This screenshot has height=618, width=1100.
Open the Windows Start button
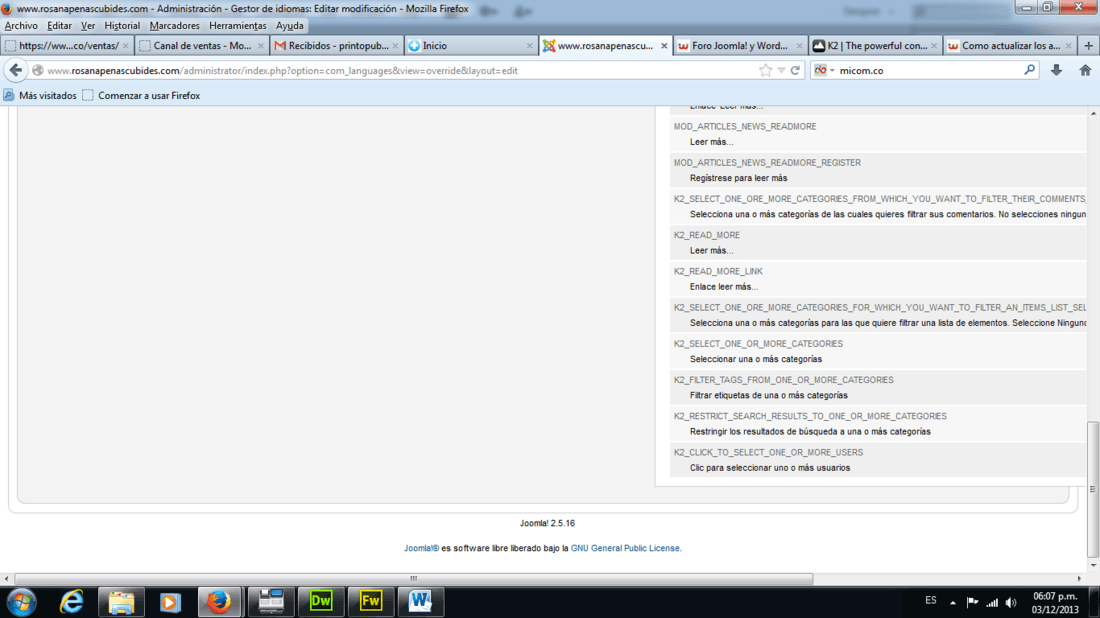pyautogui.click(x=22, y=603)
